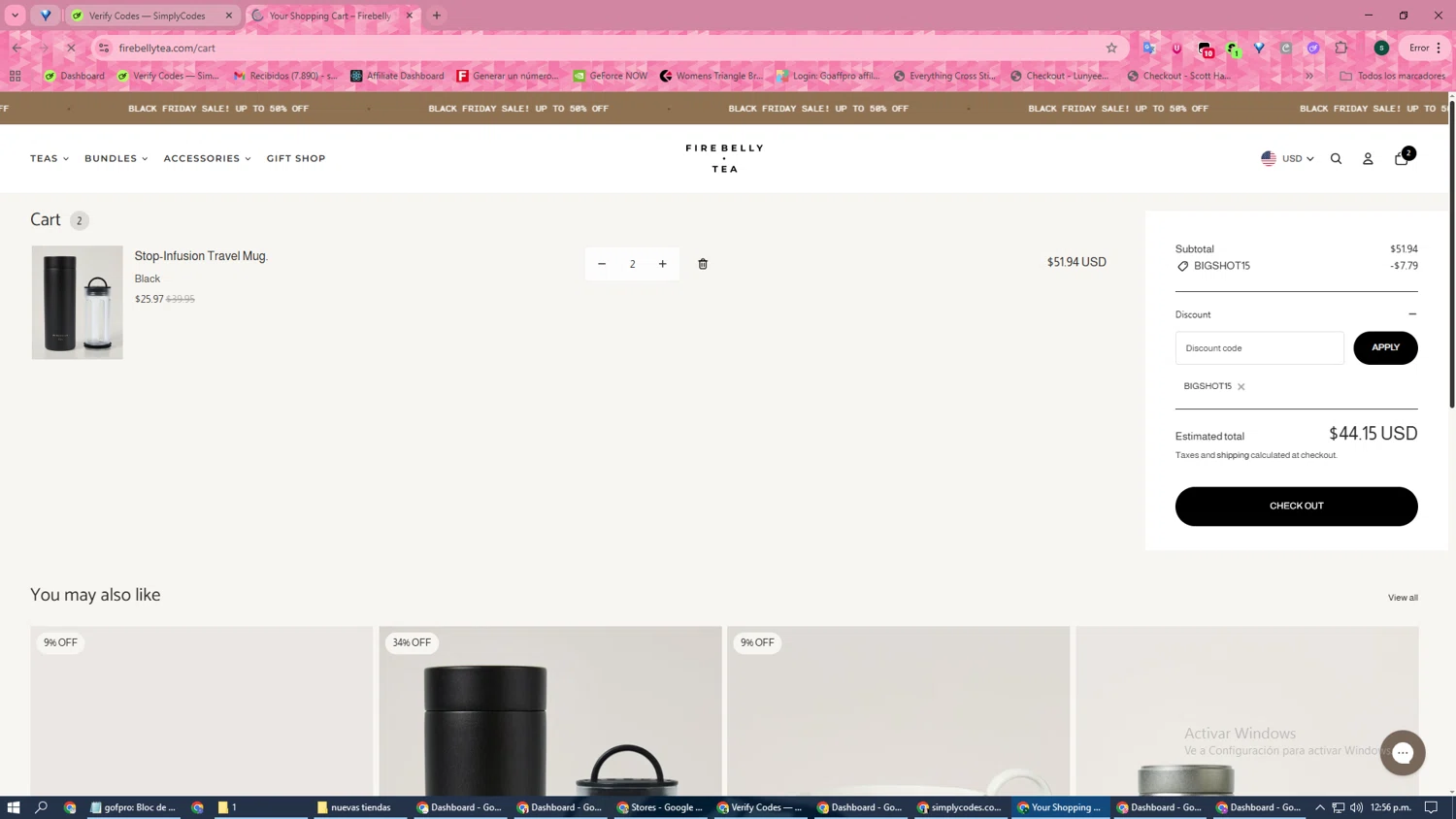Open the Windows notification center
The height and width of the screenshot is (819, 1456).
tap(1432, 807)
